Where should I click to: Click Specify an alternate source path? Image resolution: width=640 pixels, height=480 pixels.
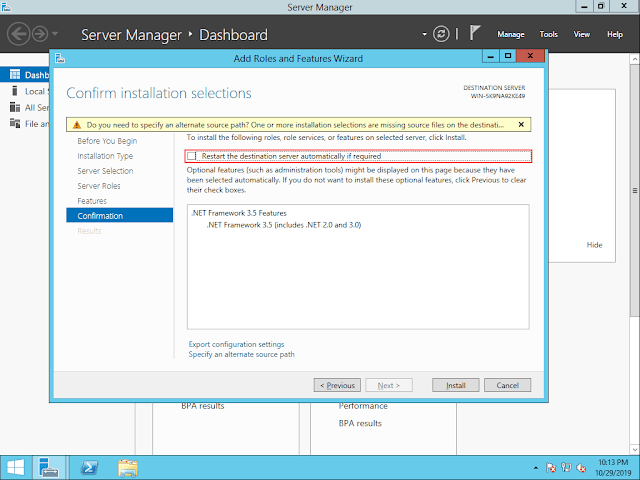241,354
